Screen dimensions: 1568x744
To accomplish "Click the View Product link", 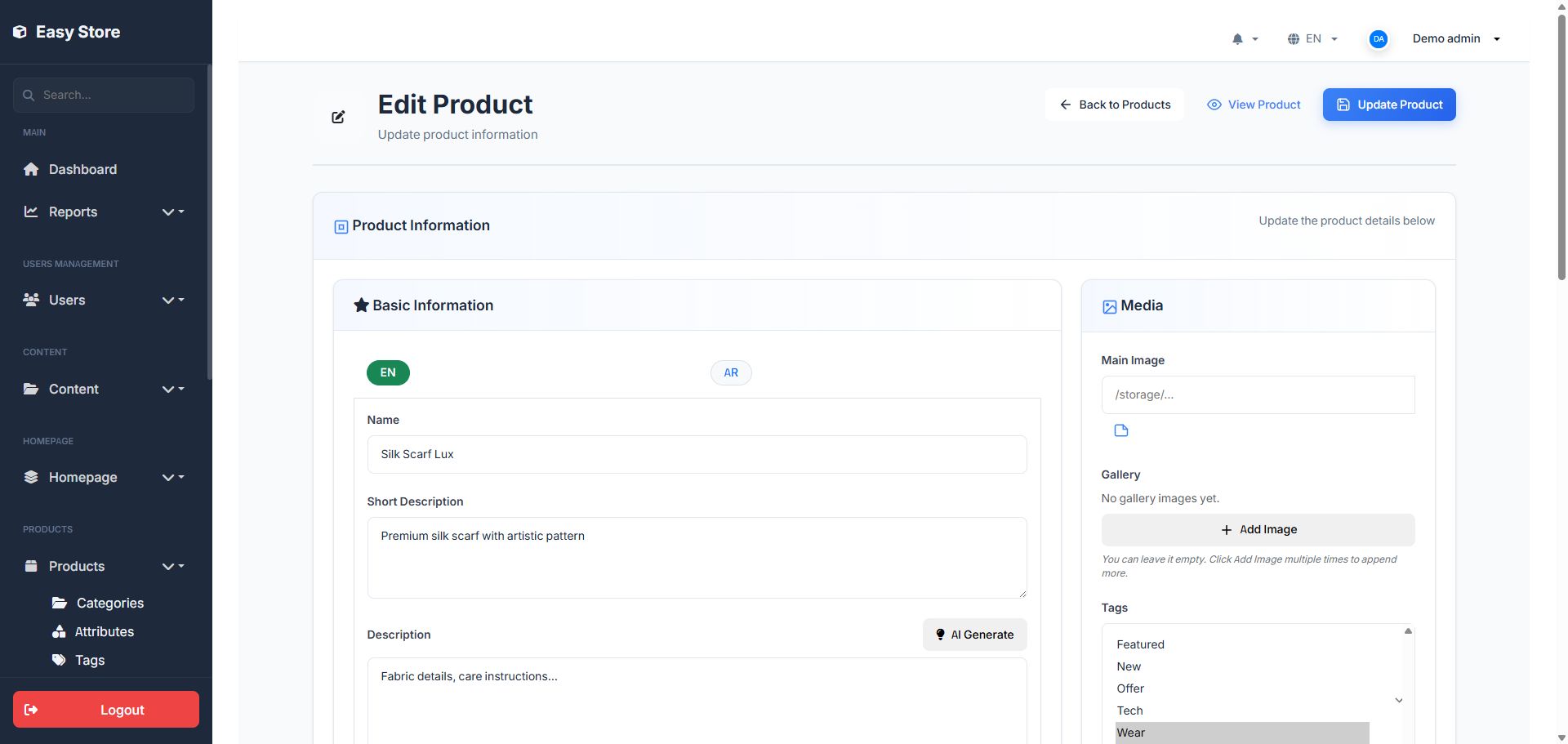I will point(1254,105).
